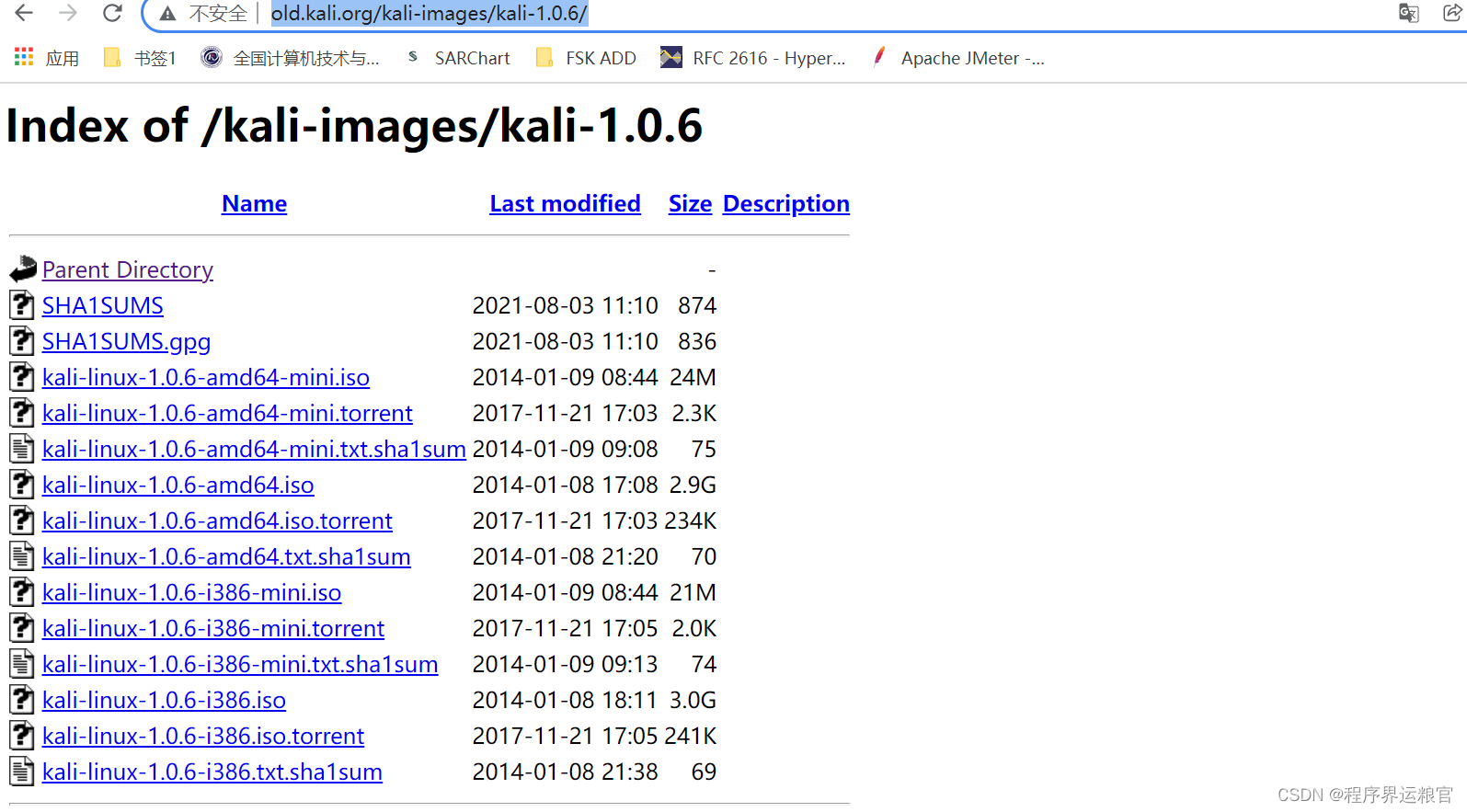Click the icon beside kali-linux-1.0.6-i386.iso.torrent
This screenshot has height=812, width=1467.
22,736
